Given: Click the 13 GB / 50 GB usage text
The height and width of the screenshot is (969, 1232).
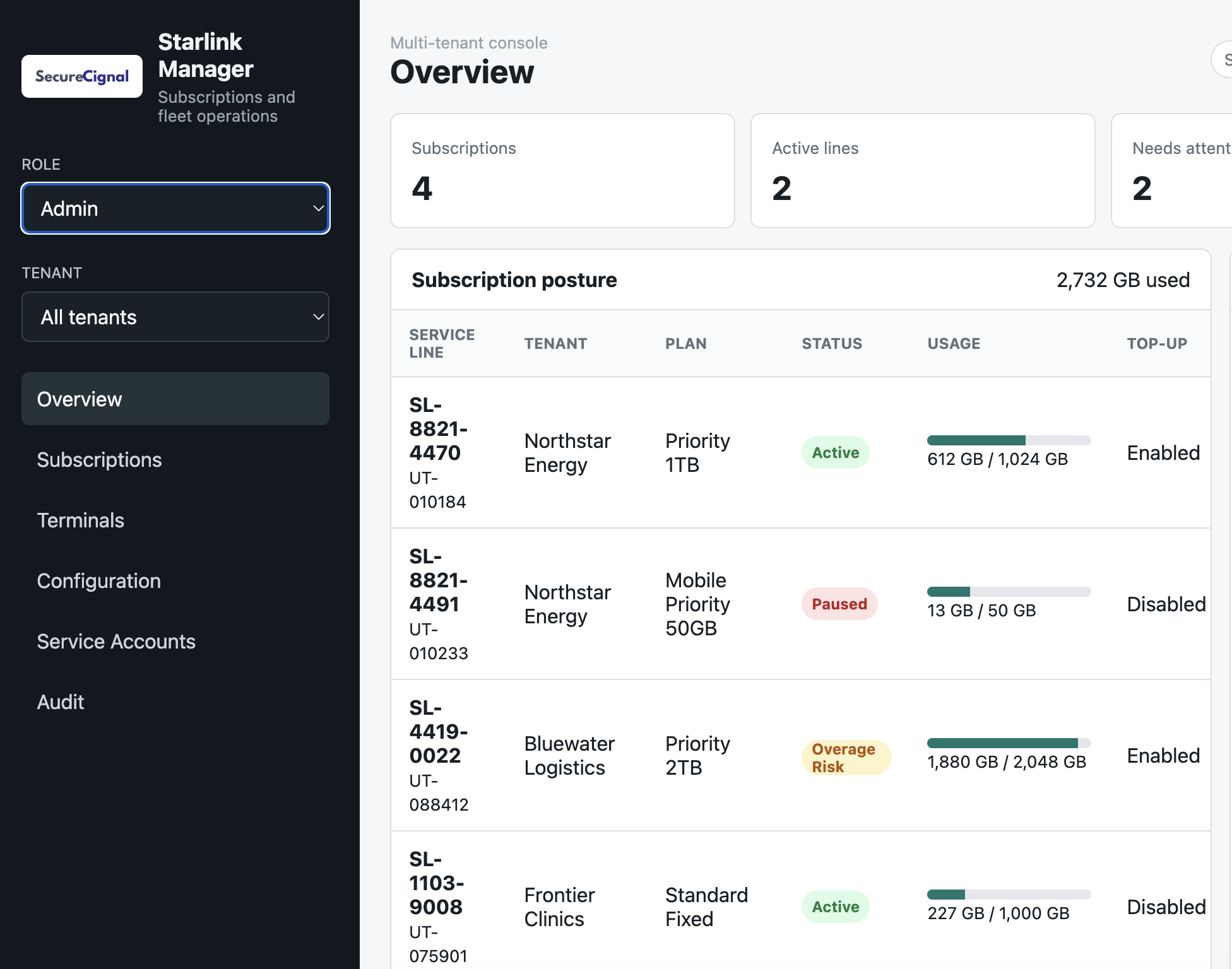Looking at the screenshot, I should [981, 611].
